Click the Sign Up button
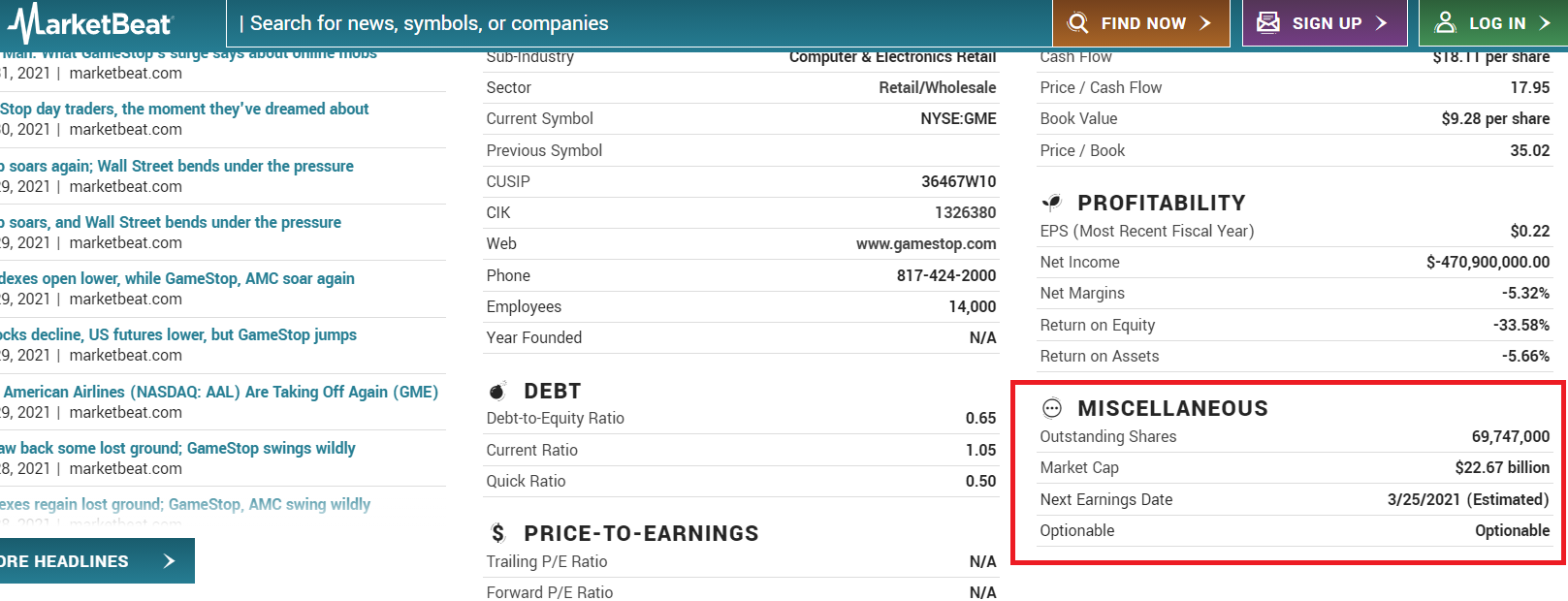Image resolution: width=1568 pixels, height=601 pixels. 1325,23
